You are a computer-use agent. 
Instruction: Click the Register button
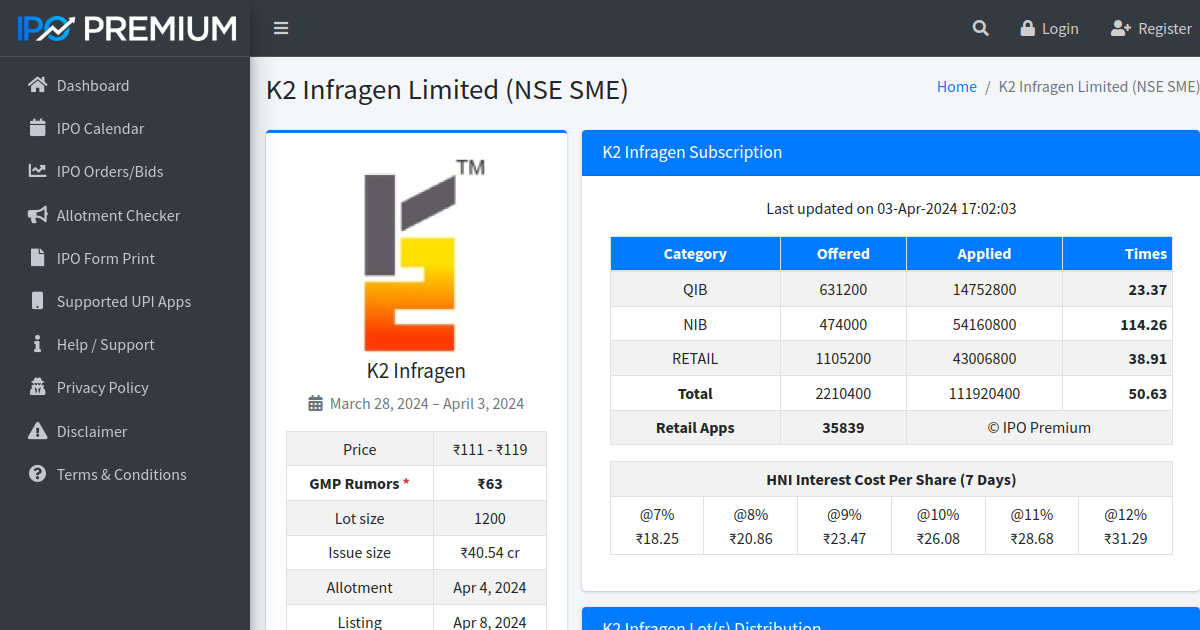[x=1151, y=28]
